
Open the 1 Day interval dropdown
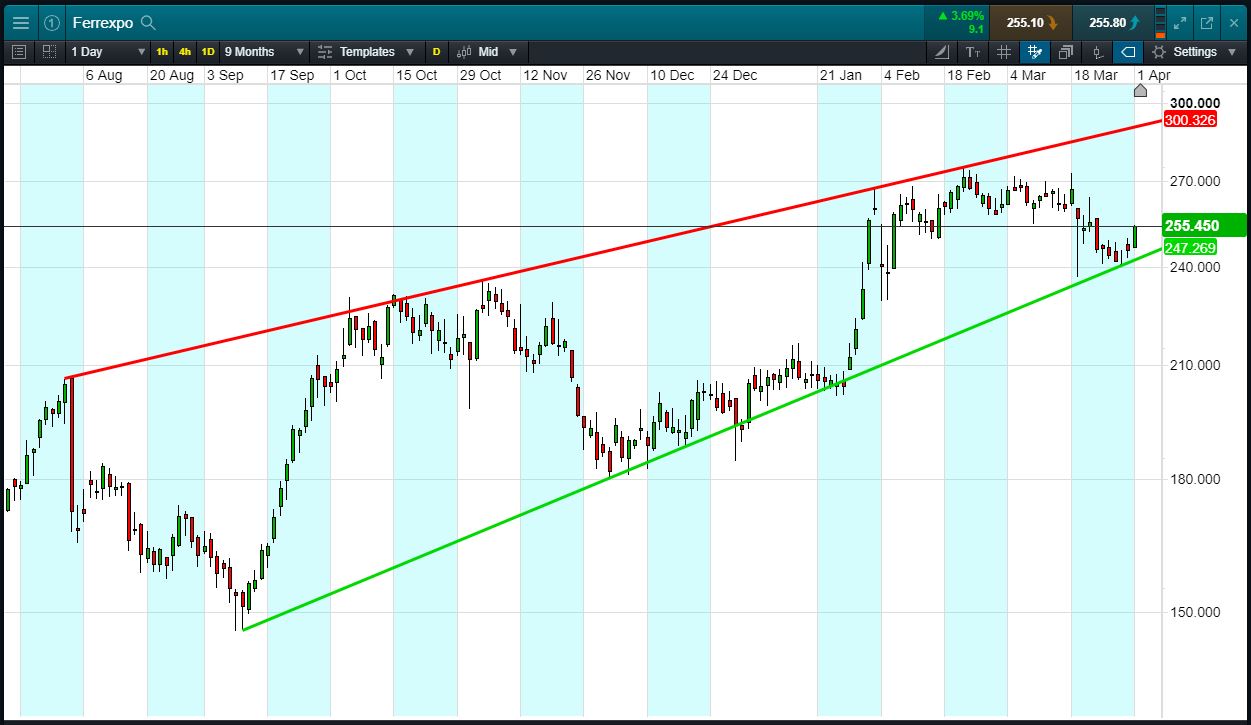click(x=108, y=52)
